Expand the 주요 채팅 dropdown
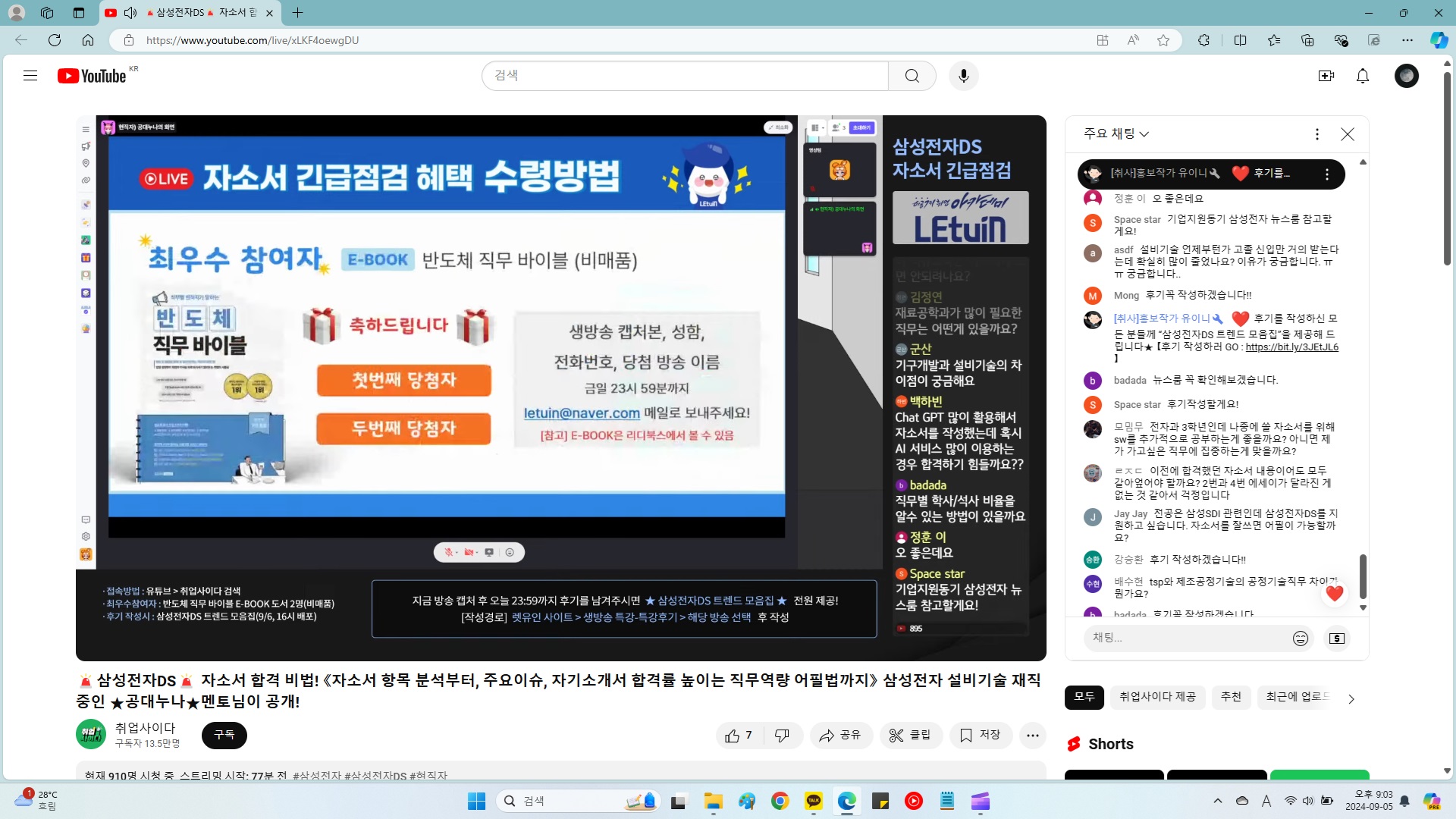The height and width of the screenshot is (819, 1456). [1116, 134]
